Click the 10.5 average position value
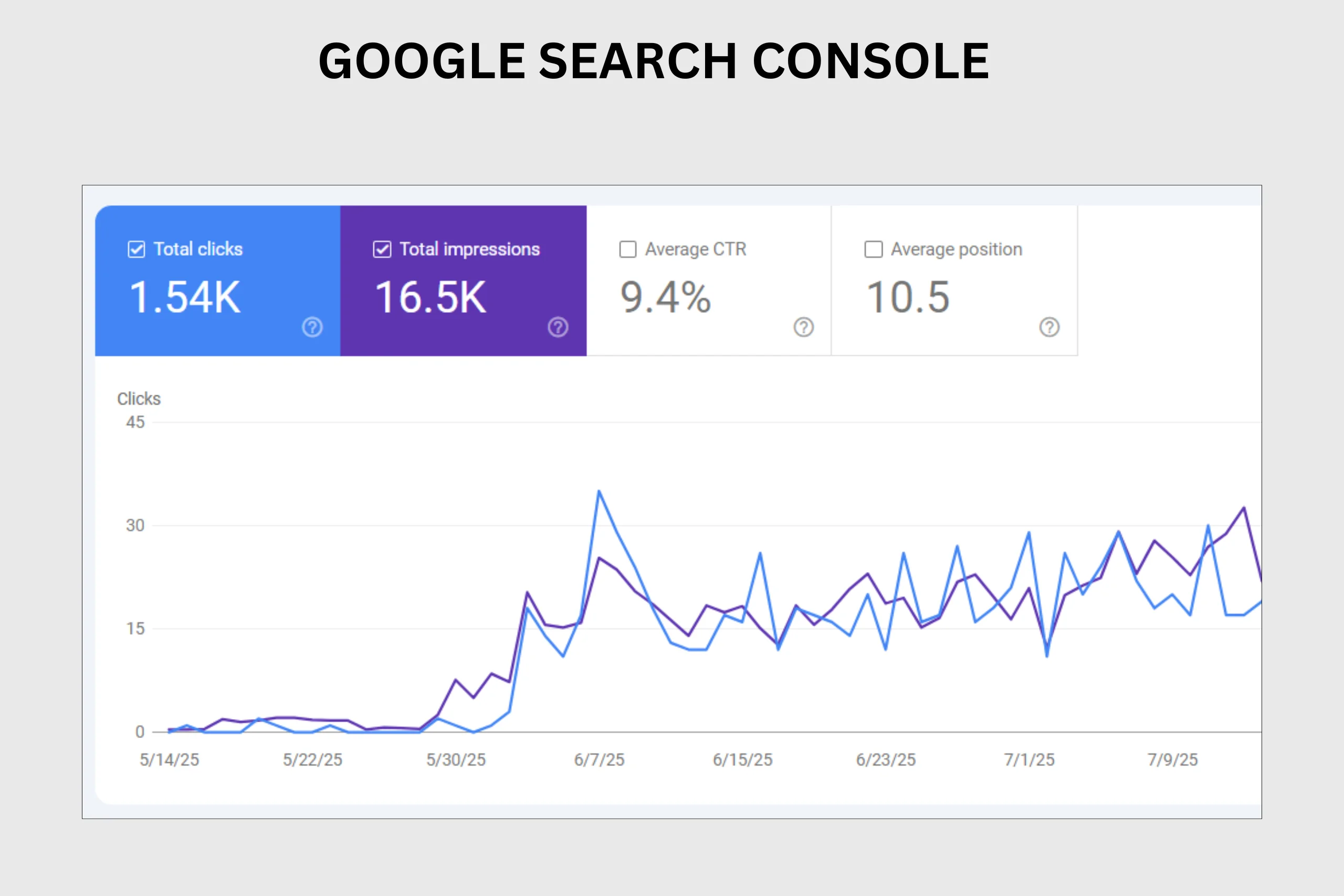The width and height of the screenshot is (1344, 896). [908, 298]
